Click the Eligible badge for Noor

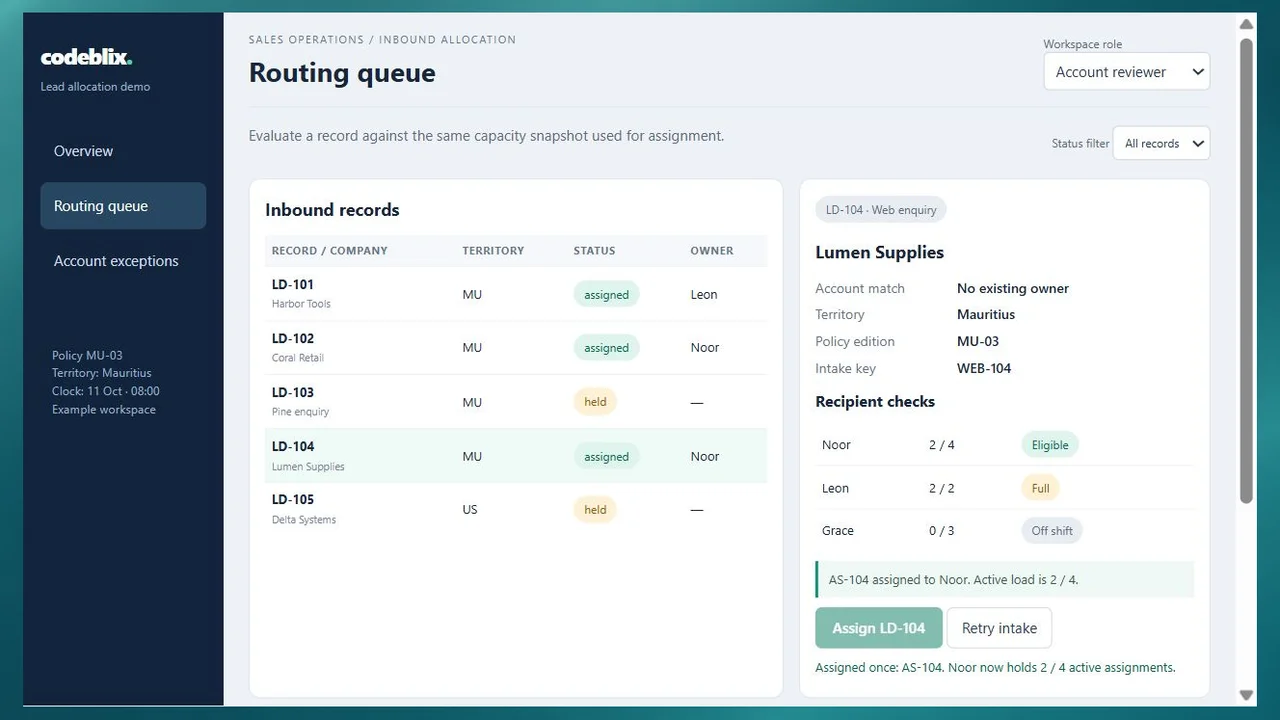tap(1050, 445)
